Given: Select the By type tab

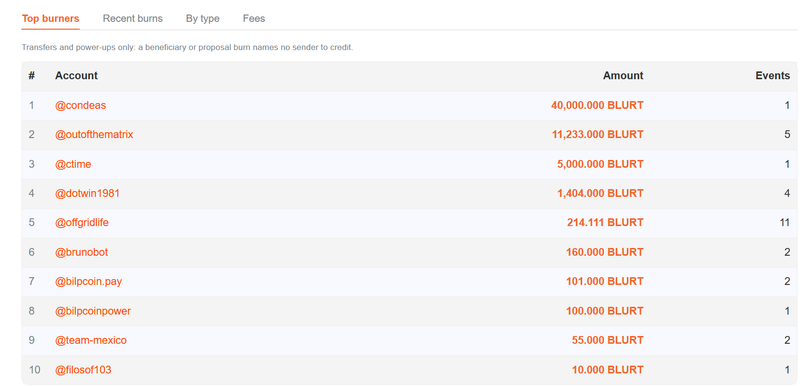Looking at the screenshot, I should 203,19.
